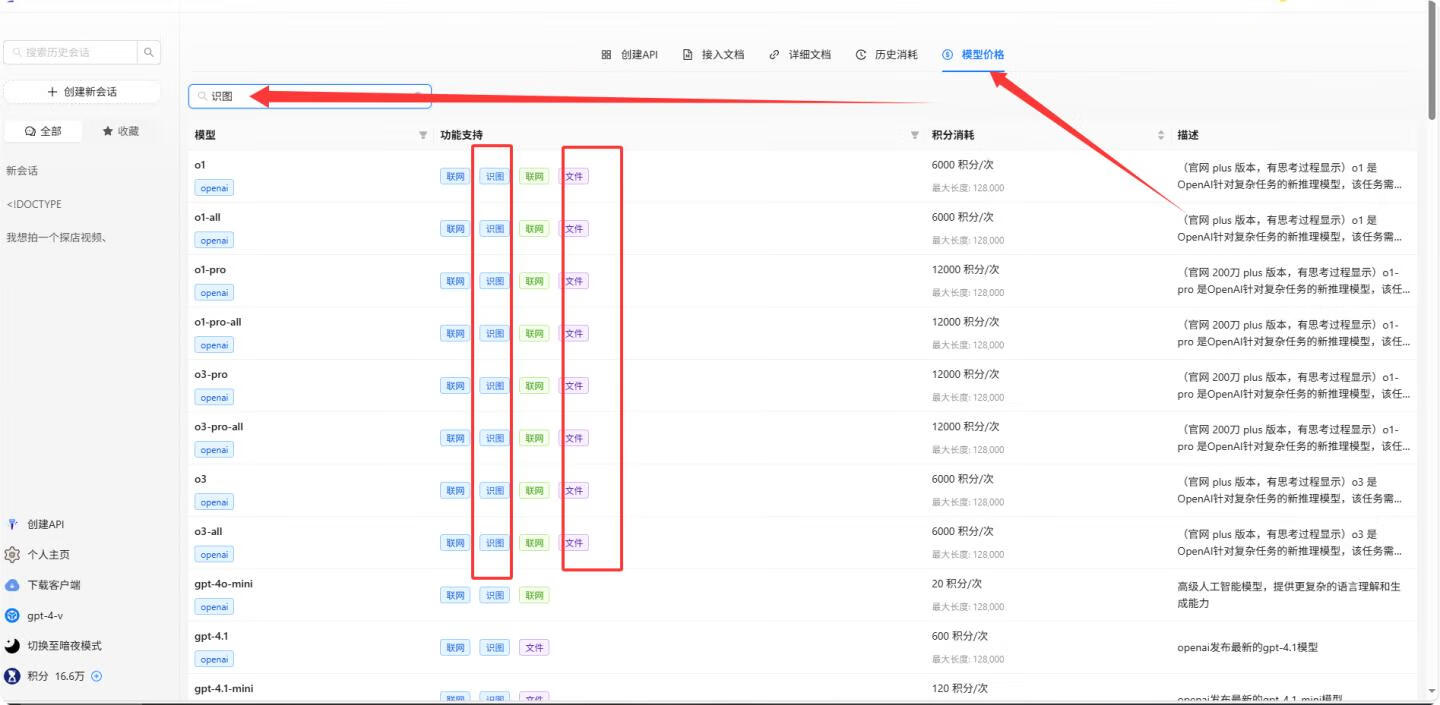Select the gpt-4-v icon in sidebar
The image size is (1440, 705).
(x=12, y=615)
